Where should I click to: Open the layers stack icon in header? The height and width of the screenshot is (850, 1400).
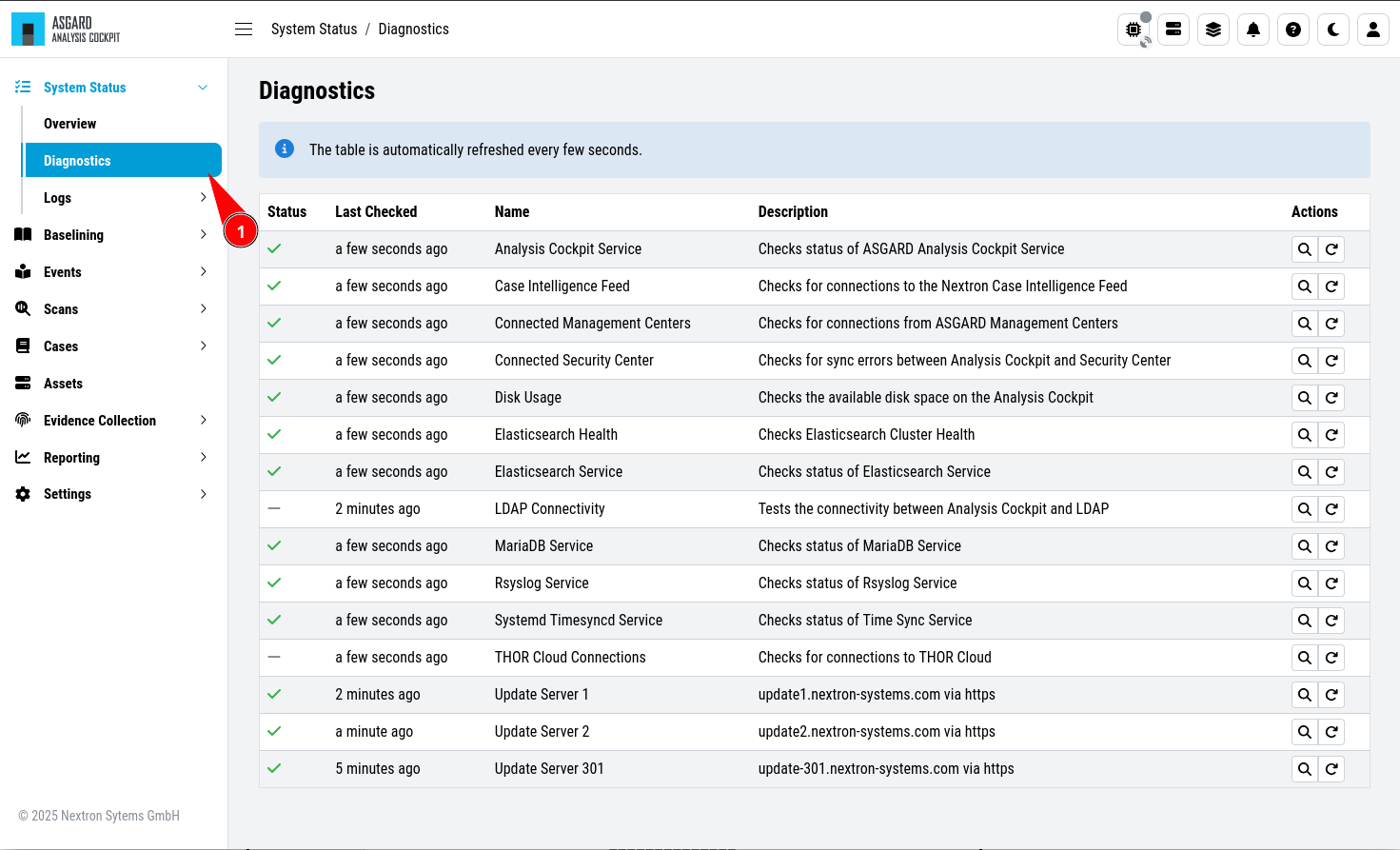tap(1213, 30)
